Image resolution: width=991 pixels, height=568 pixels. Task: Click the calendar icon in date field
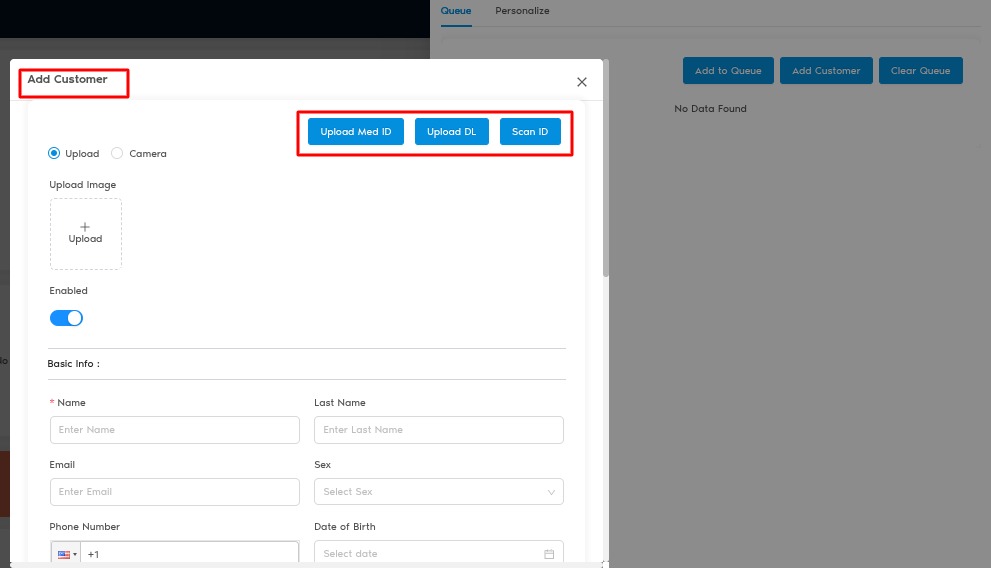tap(549, 554)
